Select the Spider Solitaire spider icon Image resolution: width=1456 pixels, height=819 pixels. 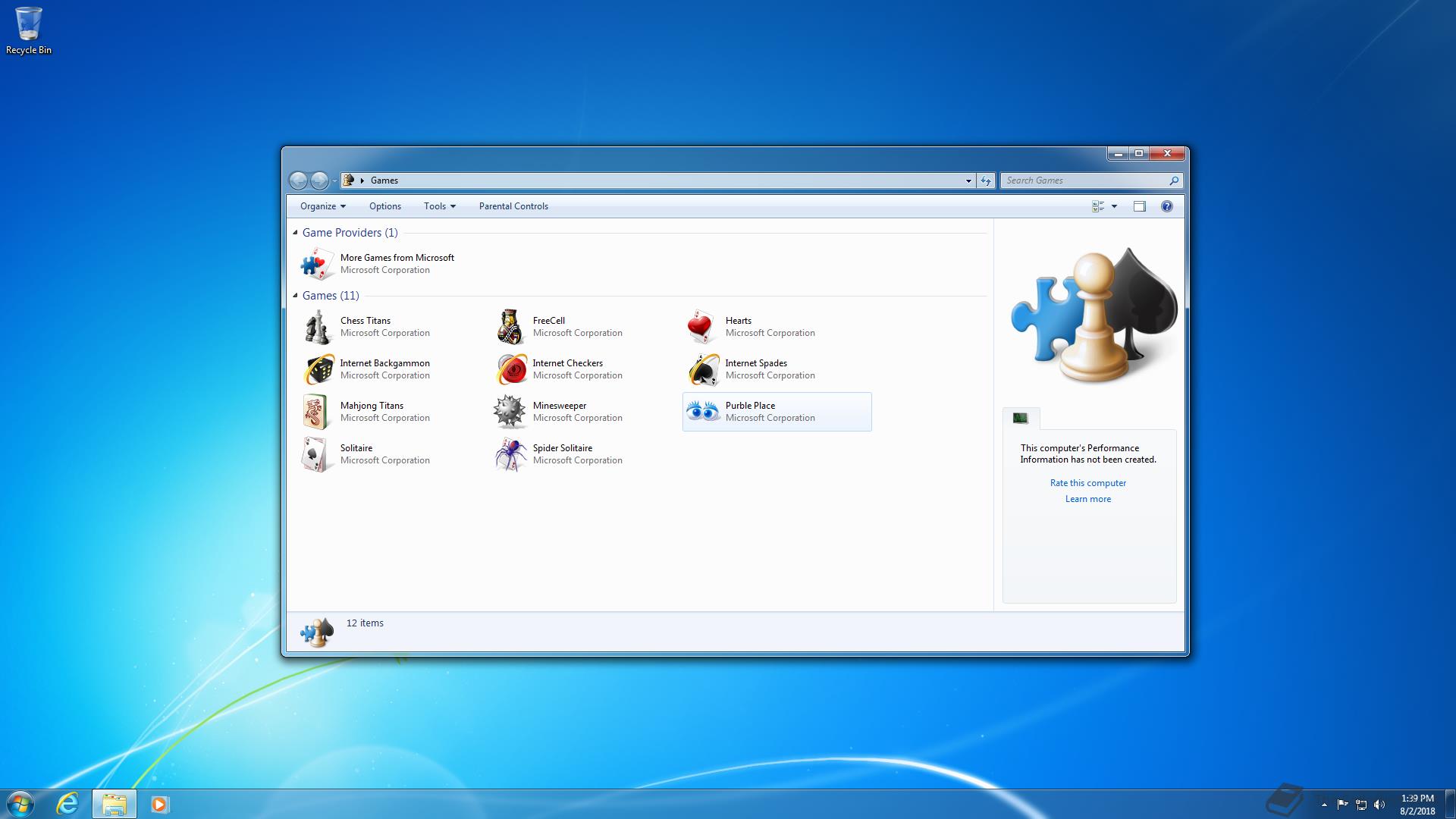tap(510, 454)
